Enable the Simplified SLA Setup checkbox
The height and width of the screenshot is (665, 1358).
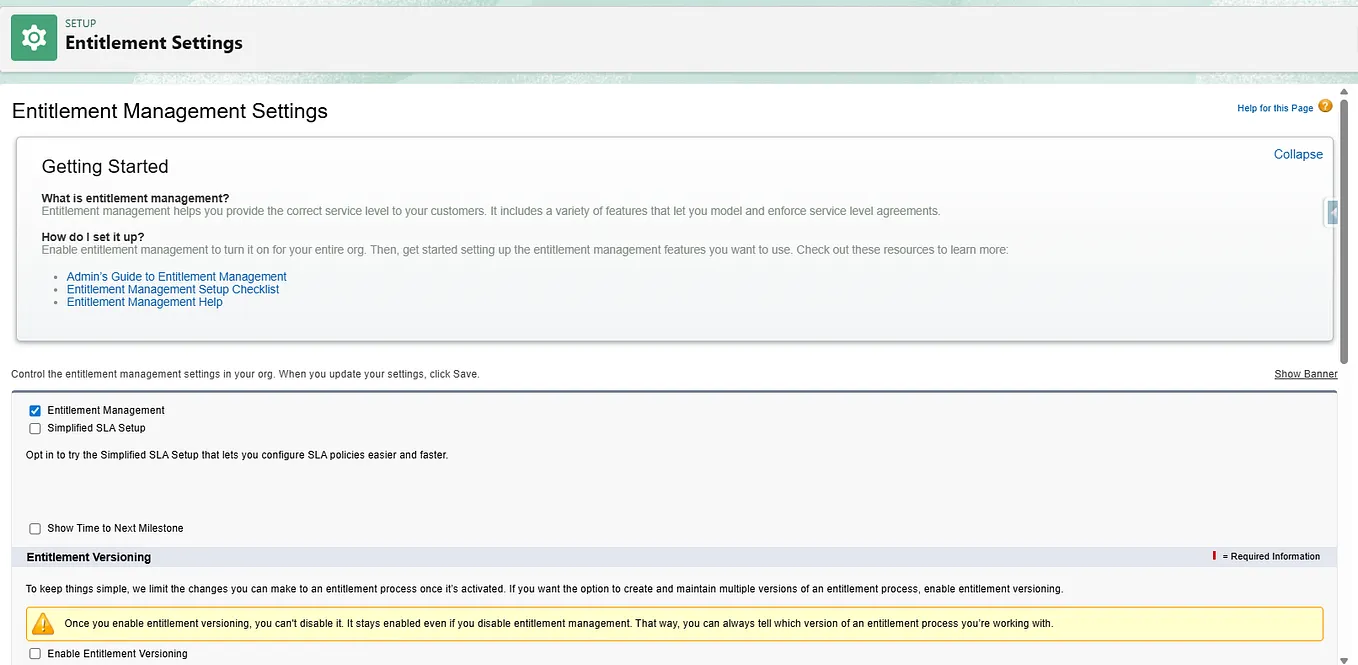tap(35, 428)
